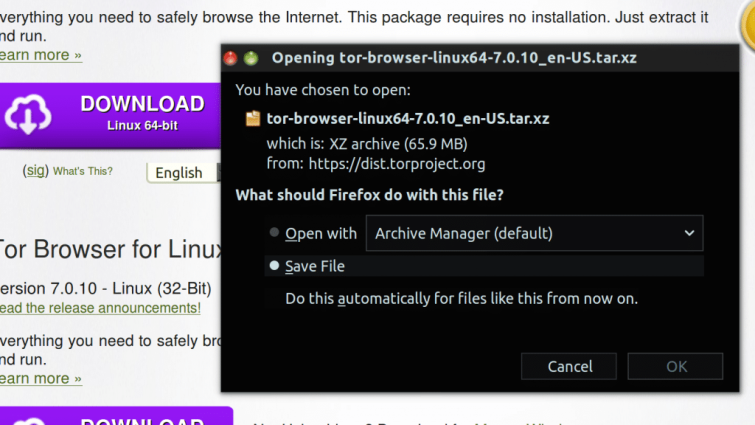Click the chevron arrow in the Open with combo box
This screenshot has height=425, width=755.
coord(690,233)
